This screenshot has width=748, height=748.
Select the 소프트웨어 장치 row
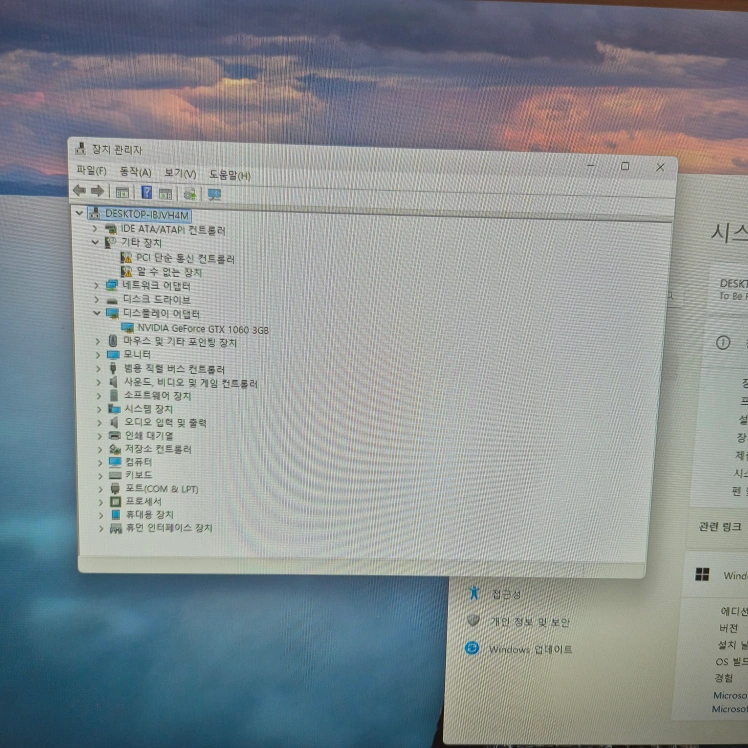coord(157,395)
